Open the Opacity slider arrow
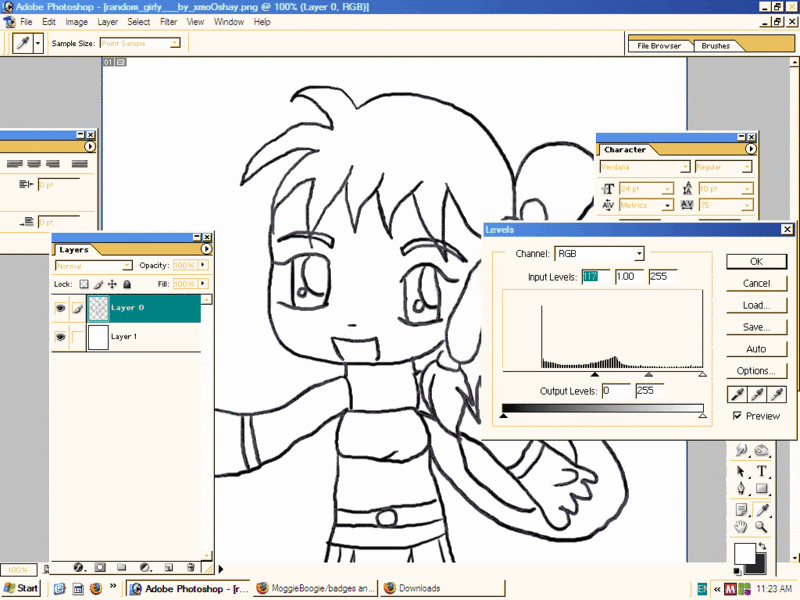Image resolution: width=800 pixels, height=600 pixels. 203,265
